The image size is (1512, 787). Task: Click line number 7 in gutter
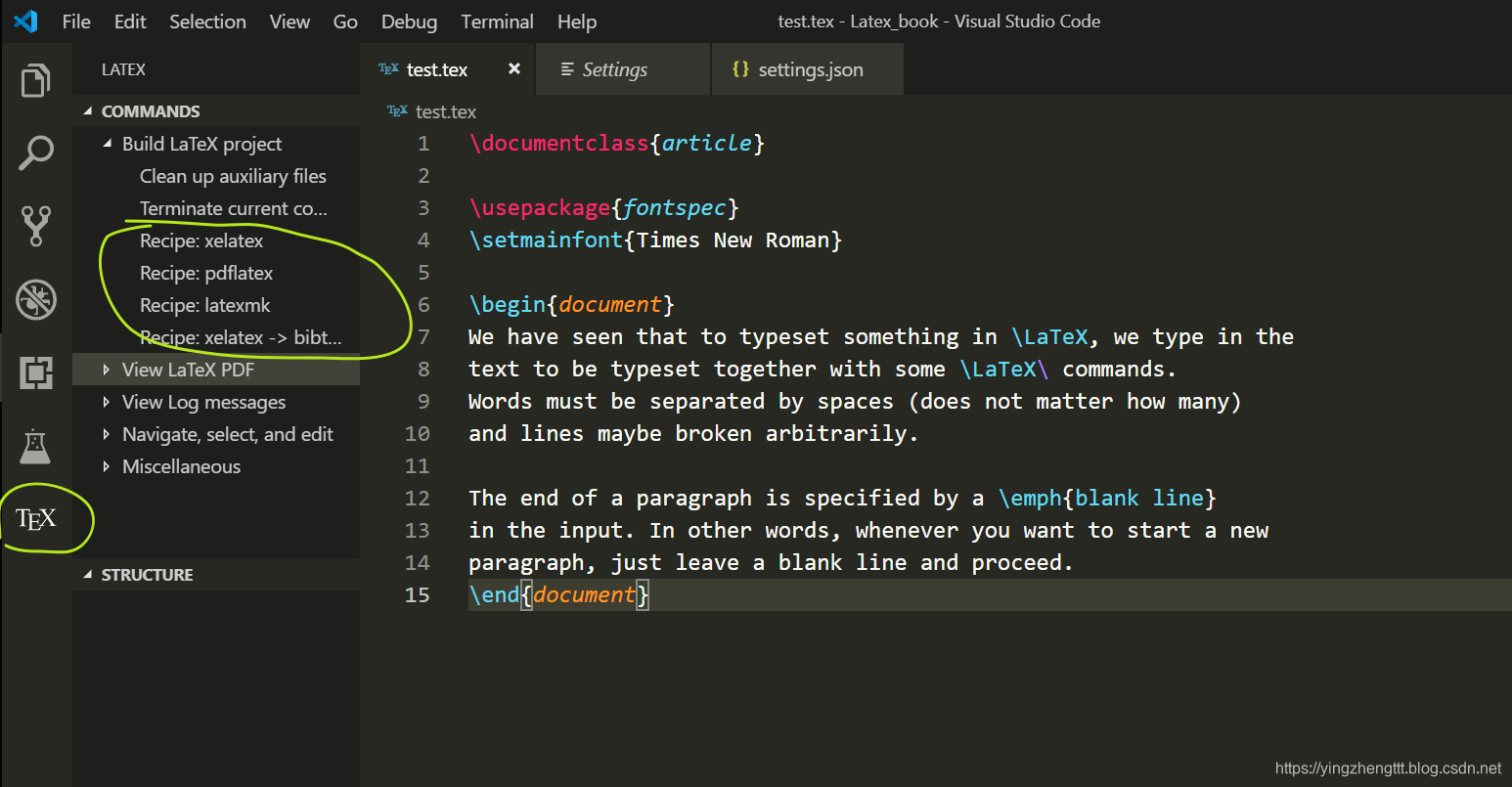pyautogui.click(x=423, y=337)
